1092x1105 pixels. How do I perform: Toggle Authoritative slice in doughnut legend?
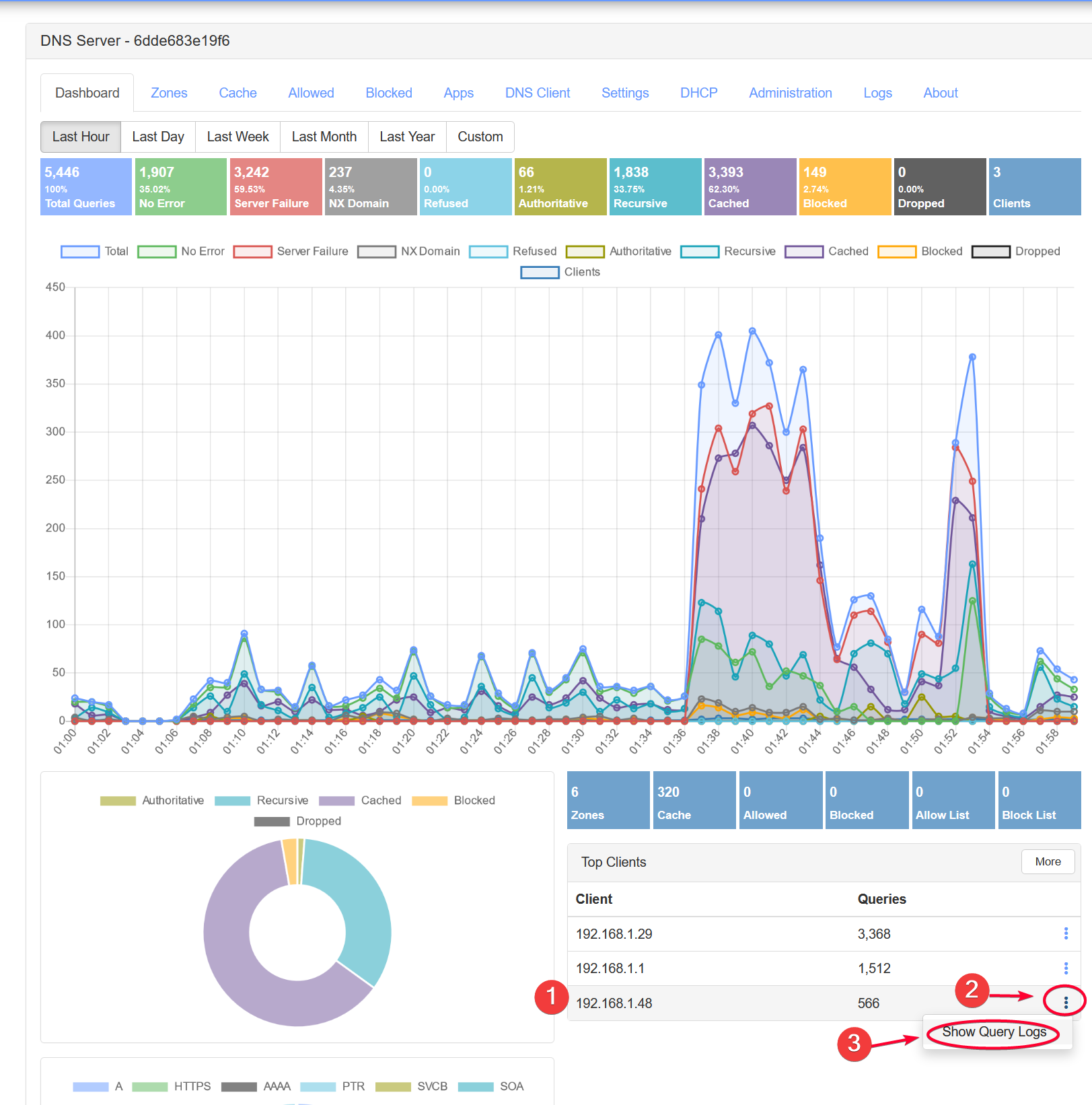(151, 800)
